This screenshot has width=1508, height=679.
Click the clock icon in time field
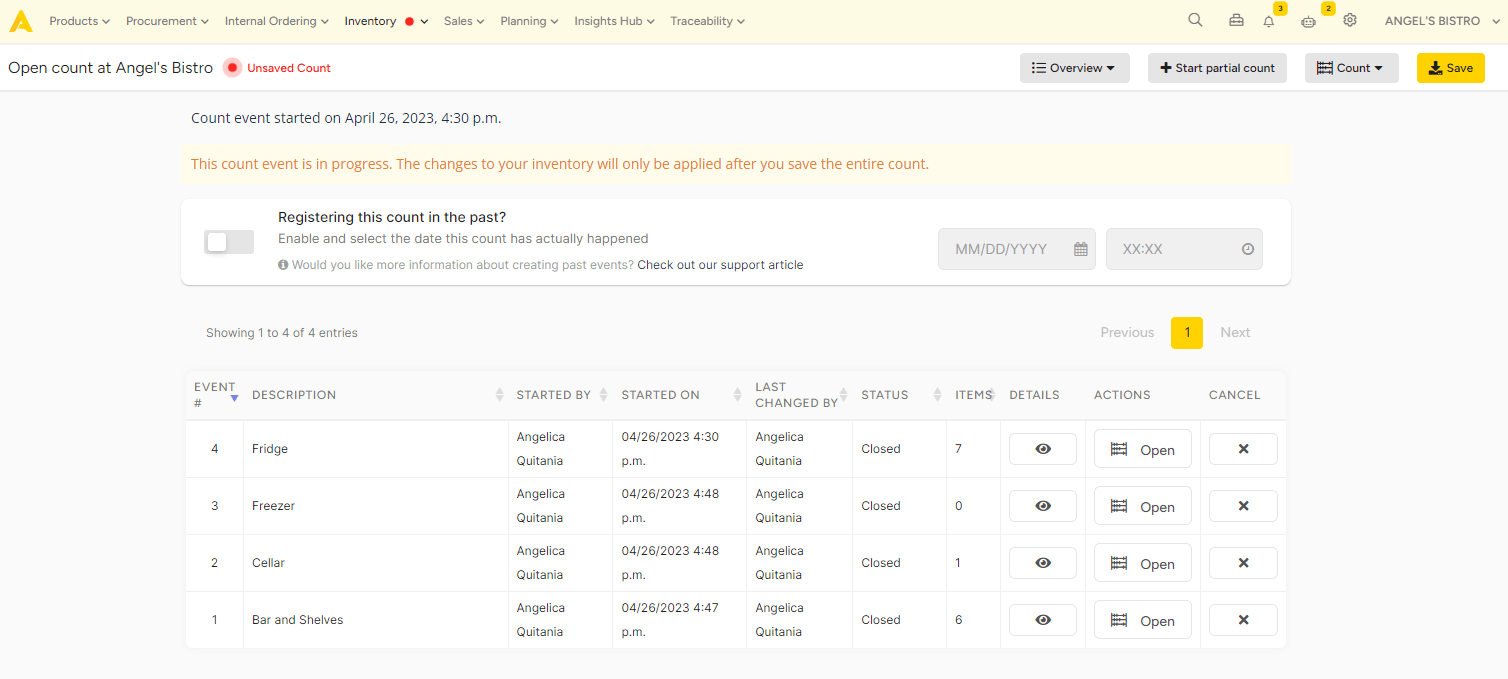(1248, 249)
